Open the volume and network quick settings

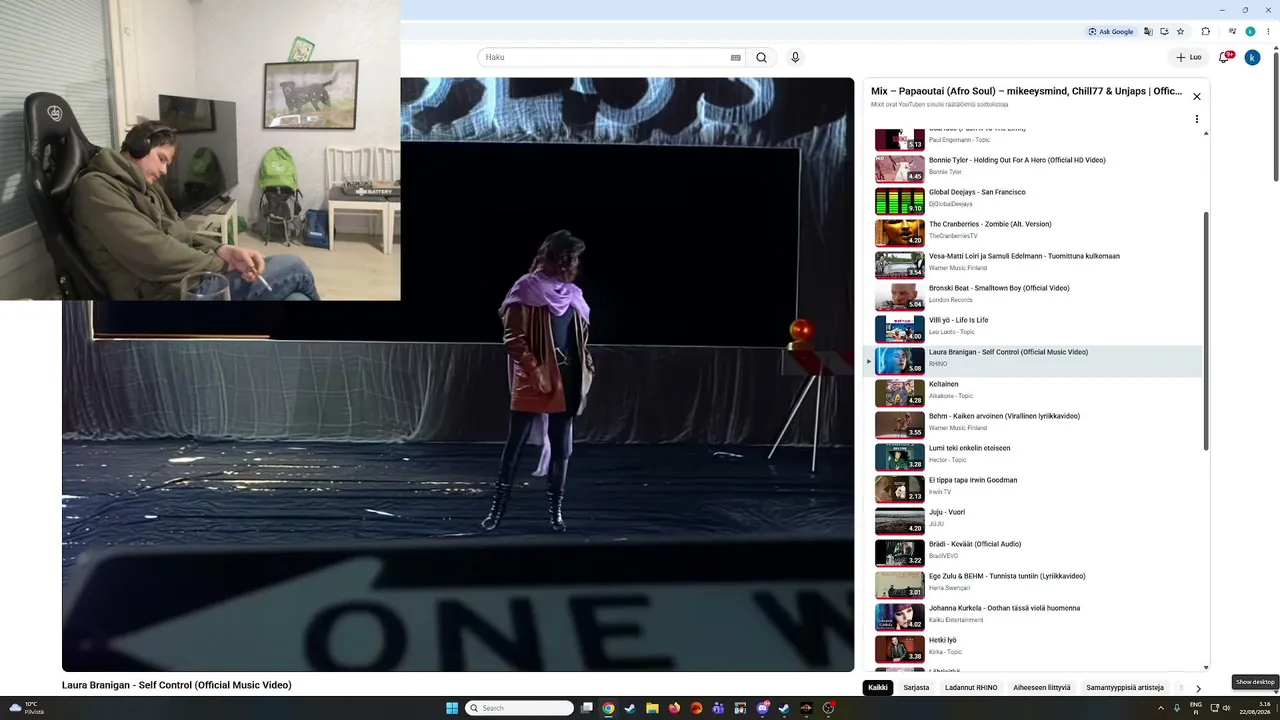point(1220,708)
